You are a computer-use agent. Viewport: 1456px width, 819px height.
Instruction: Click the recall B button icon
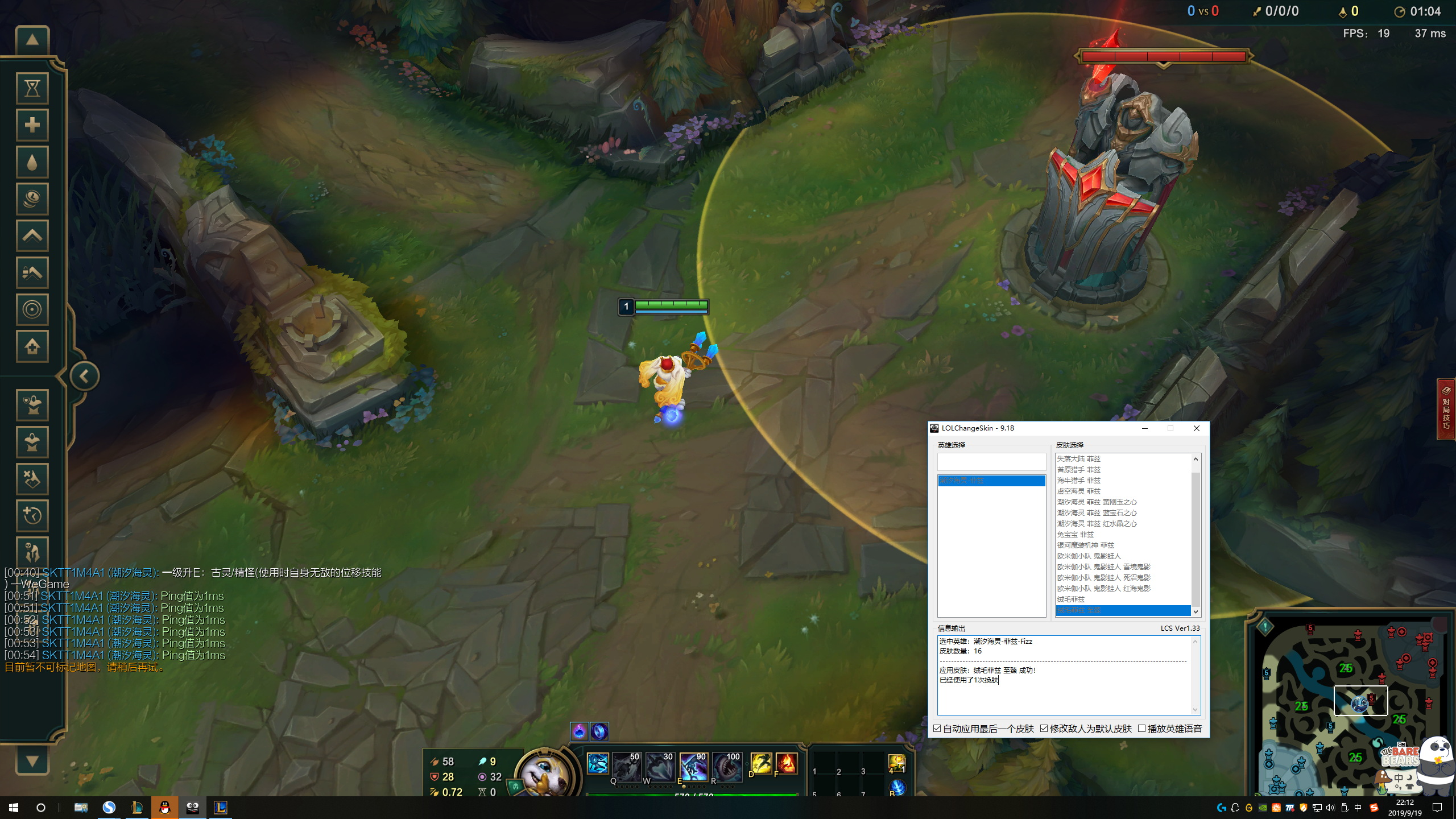tap(897, 788)
